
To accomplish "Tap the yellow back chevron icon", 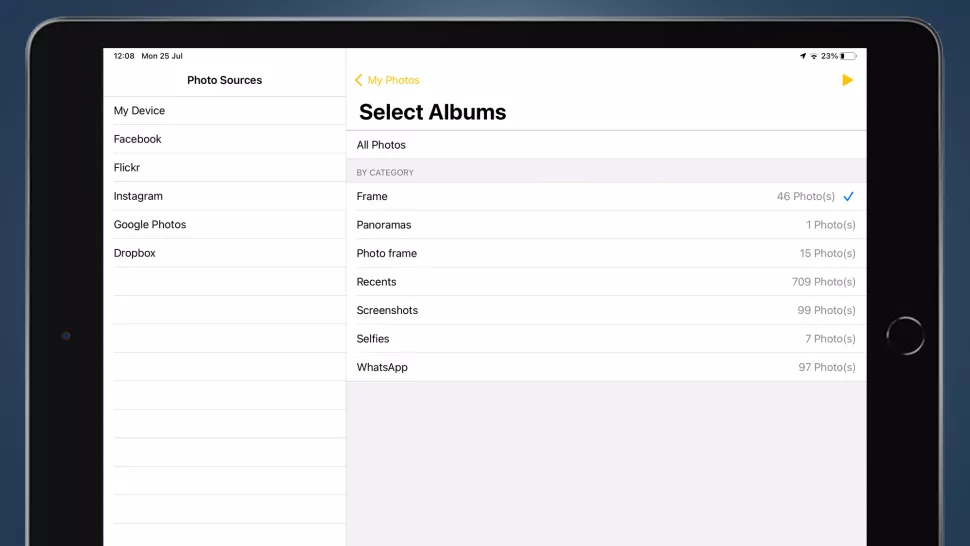I will pyautogui.click(x=358, y=80).
